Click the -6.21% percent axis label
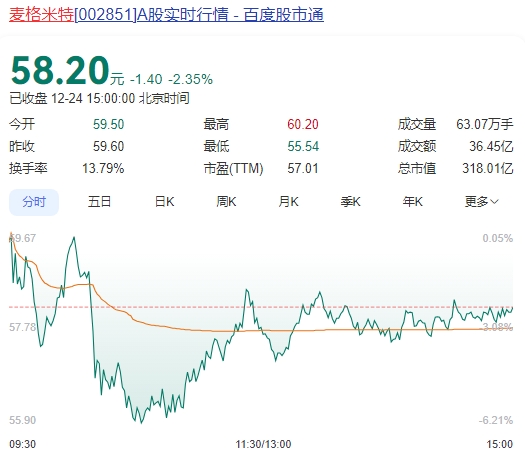The height and width of the screenshot is (457, 525). [496, 420]
